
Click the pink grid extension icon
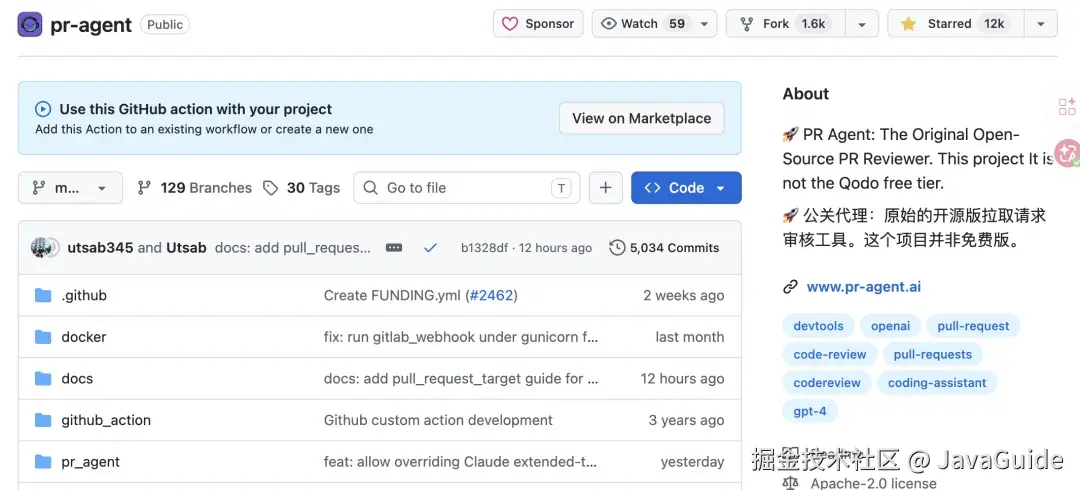point(1067,106)
